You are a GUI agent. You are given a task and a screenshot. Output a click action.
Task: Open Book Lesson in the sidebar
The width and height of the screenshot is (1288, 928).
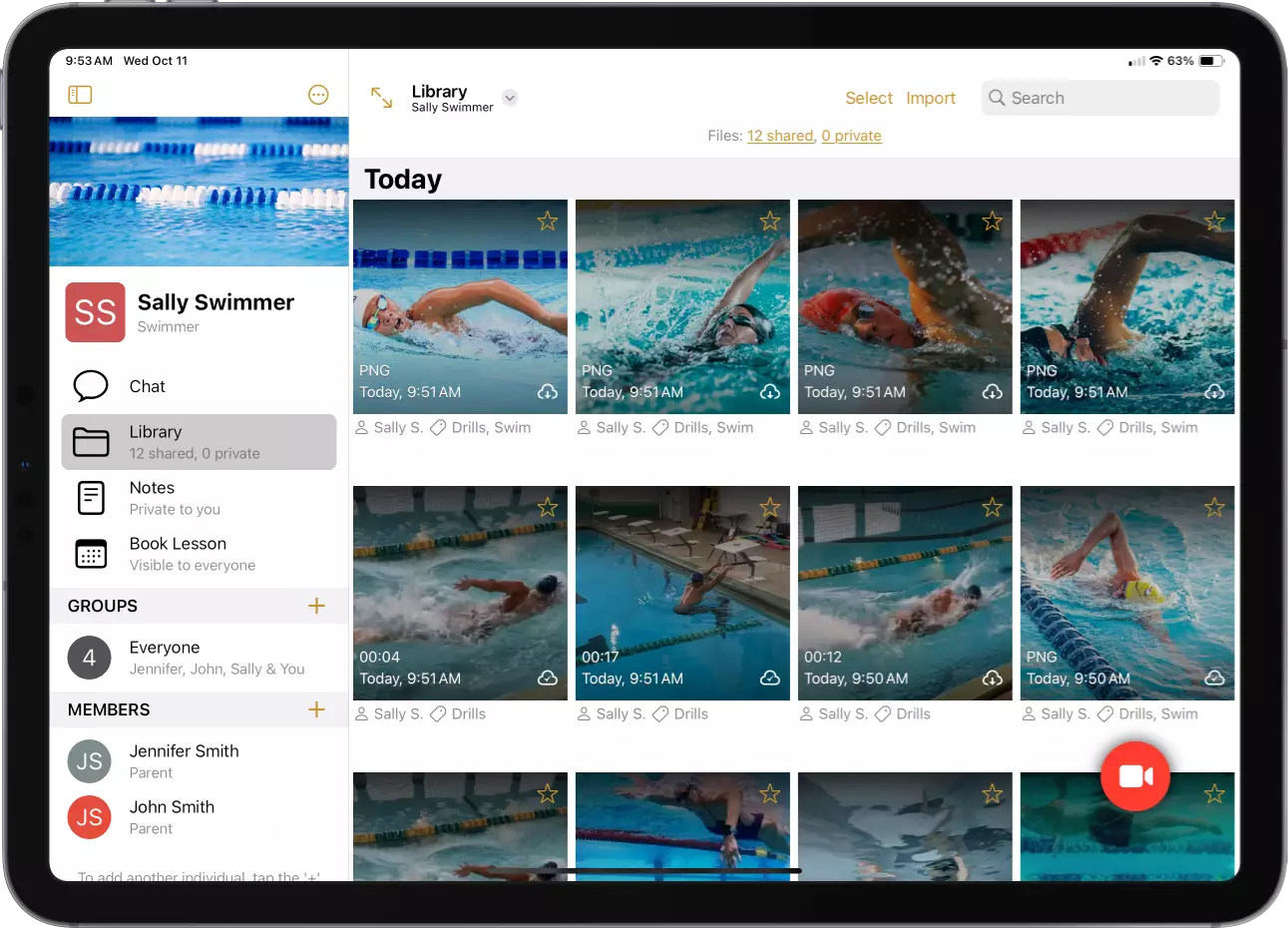(199, 554)
